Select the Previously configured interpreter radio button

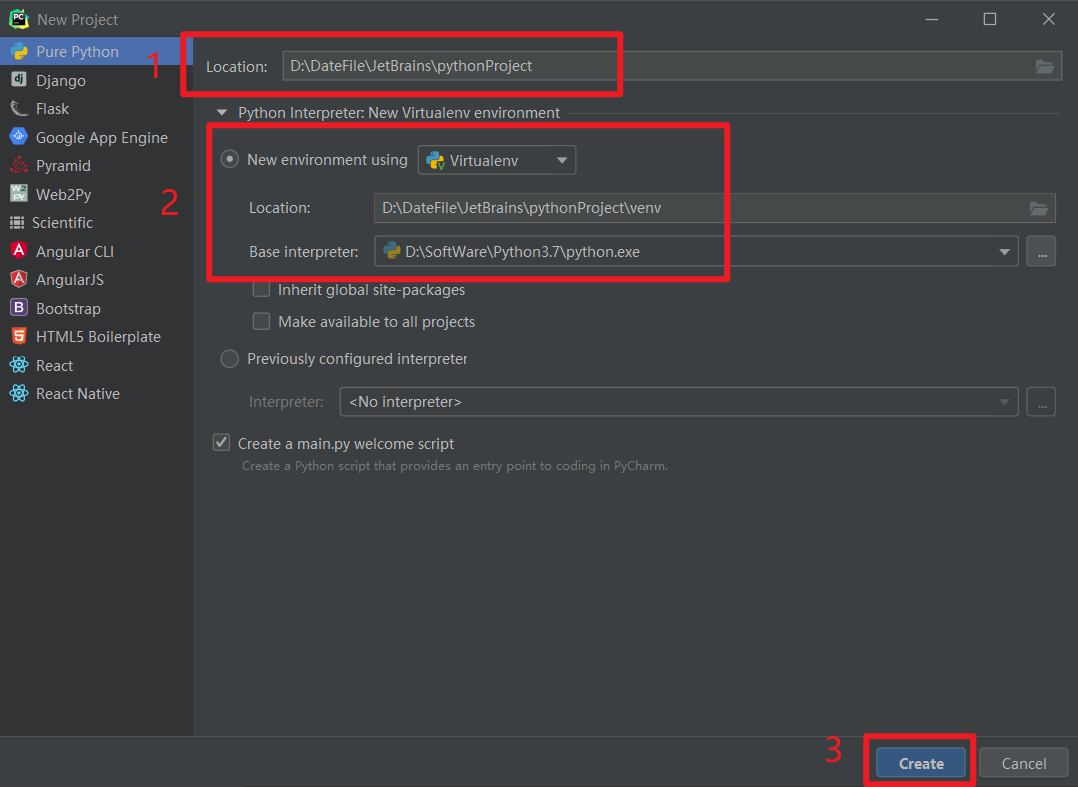pyautogui.click(x=230, y=359)
